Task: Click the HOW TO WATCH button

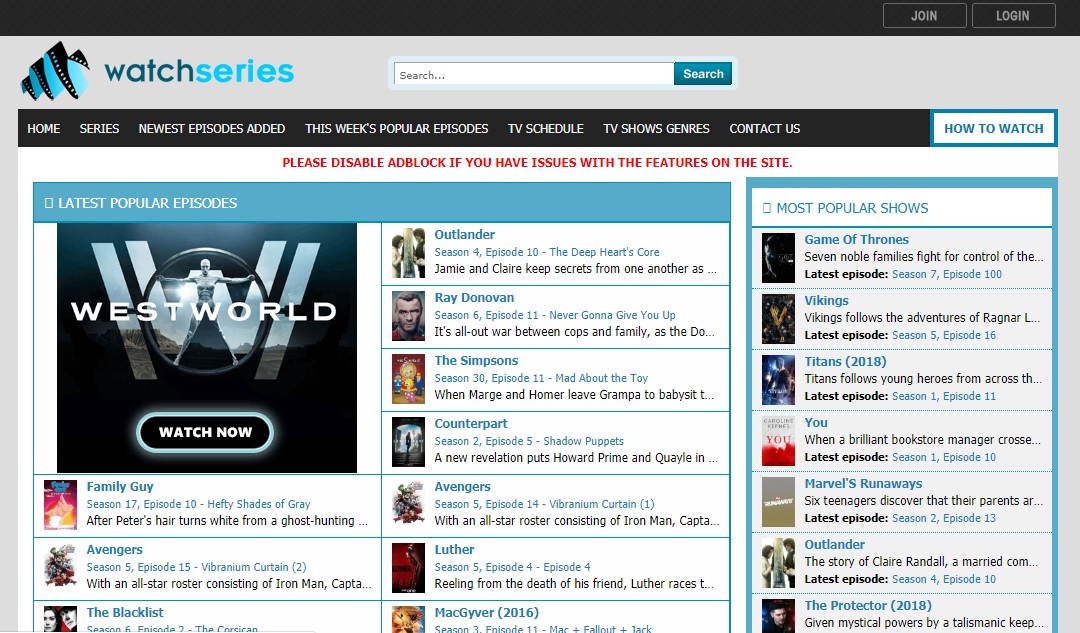Action: pos(993,128)
